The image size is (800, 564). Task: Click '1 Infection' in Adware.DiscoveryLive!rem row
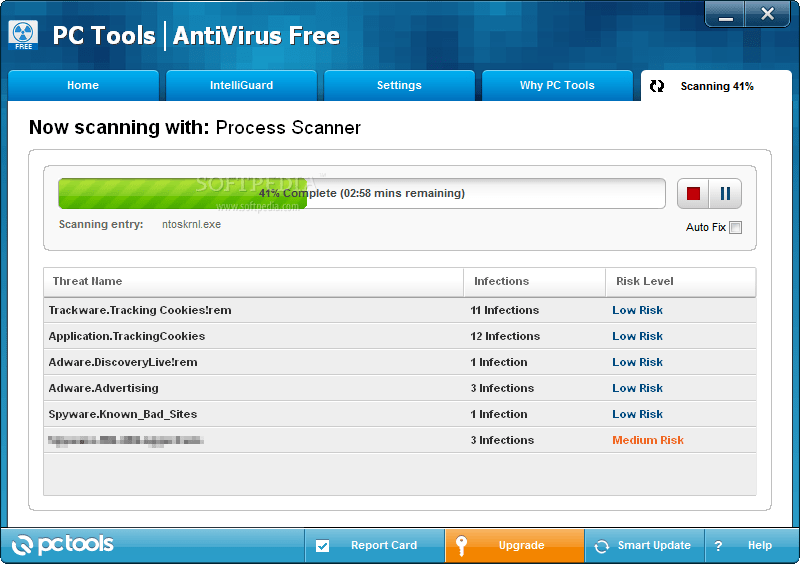[x=498, y=362]
